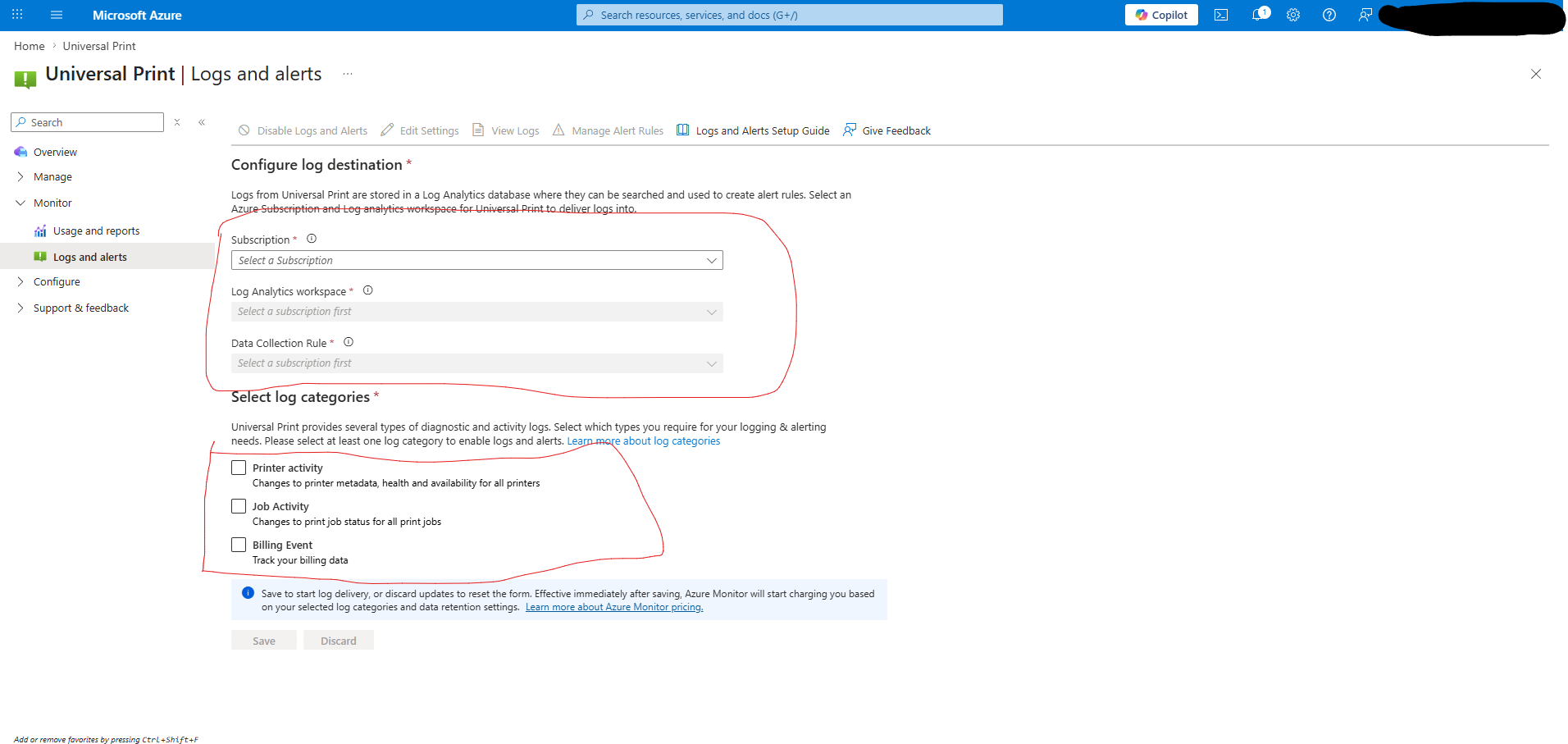The image size is (1568, 744).
Task: Click the Disable Logs and Alerts icon
Action: (244, 130)
